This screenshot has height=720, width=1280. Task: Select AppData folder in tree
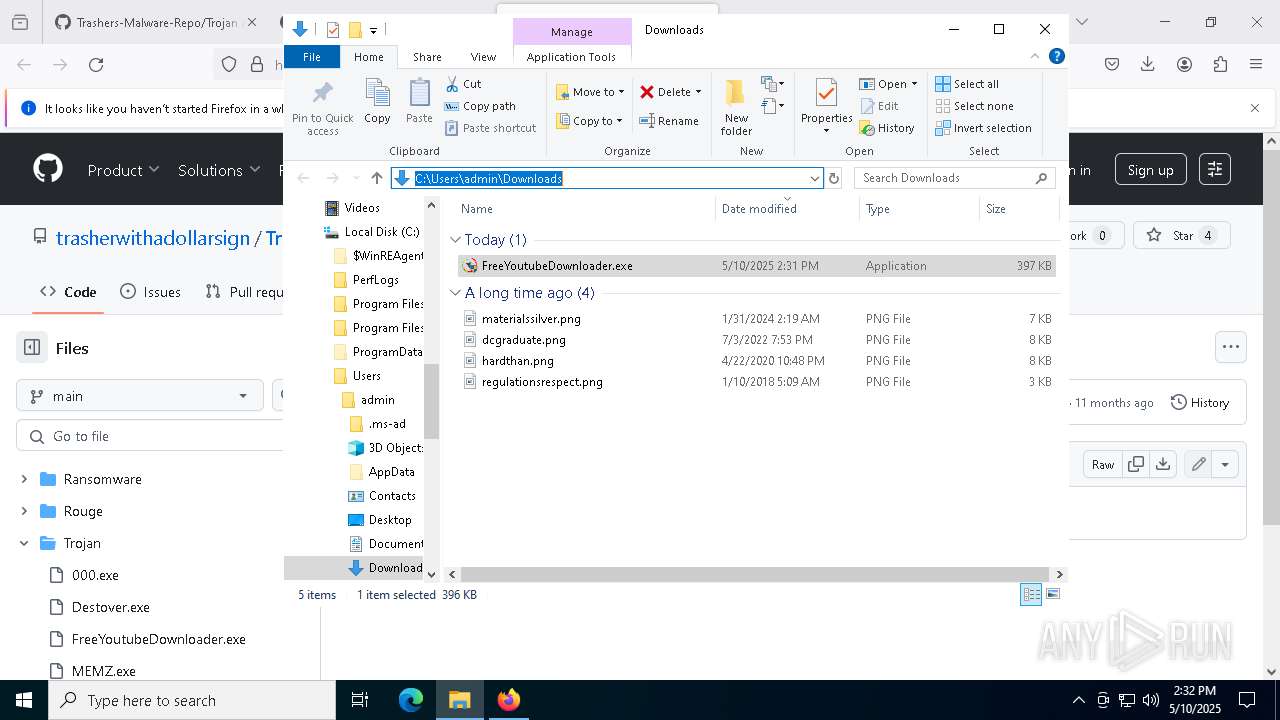[381, 472]
